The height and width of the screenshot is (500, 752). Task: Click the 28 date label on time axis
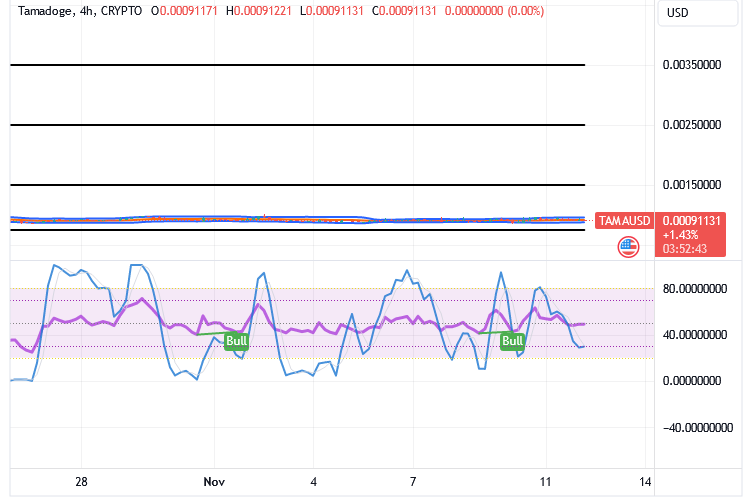[81, 482]
